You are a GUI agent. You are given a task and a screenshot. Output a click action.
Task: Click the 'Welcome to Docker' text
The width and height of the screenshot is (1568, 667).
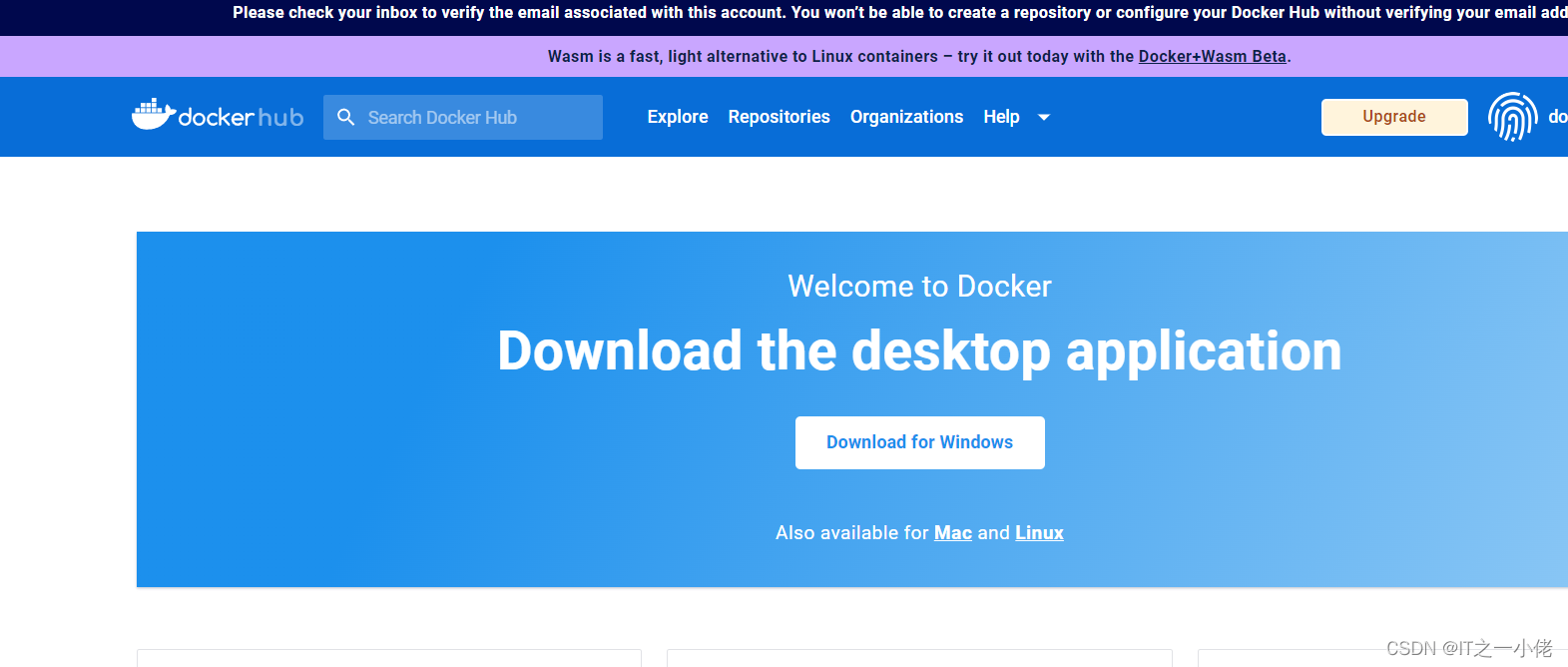pyautogui.click(x=919, y=287)
